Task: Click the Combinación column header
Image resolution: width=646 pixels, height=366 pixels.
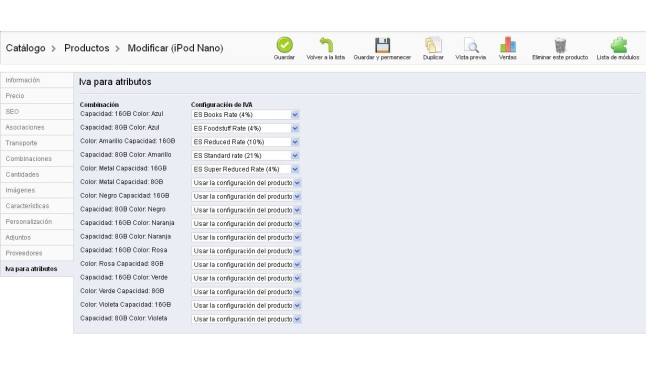Action: coord(99,105)
